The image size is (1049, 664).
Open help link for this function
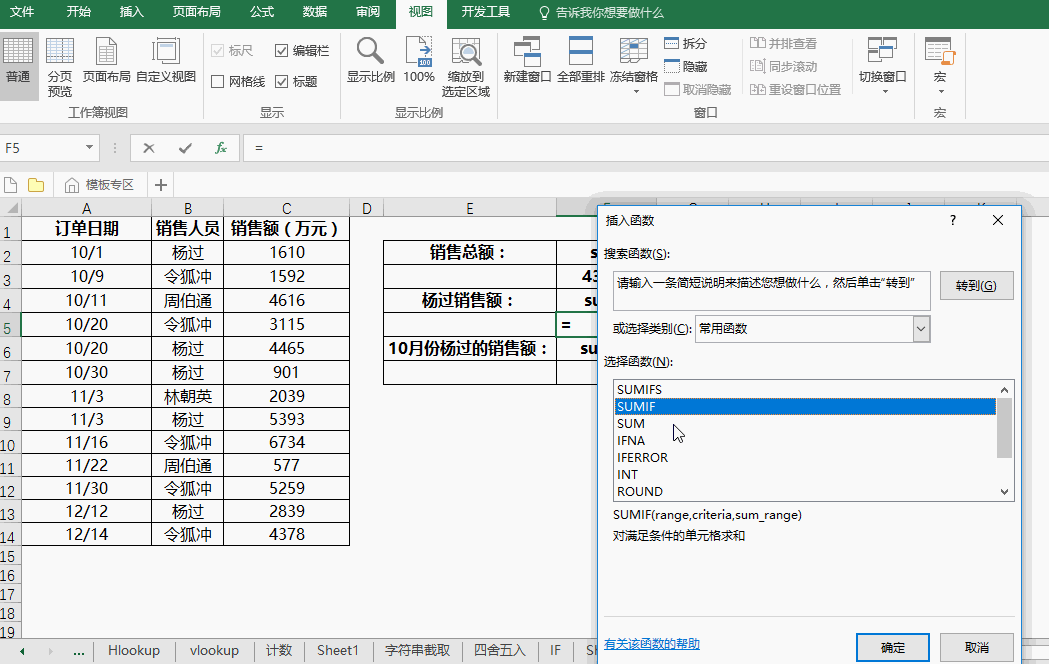[652, 644]
